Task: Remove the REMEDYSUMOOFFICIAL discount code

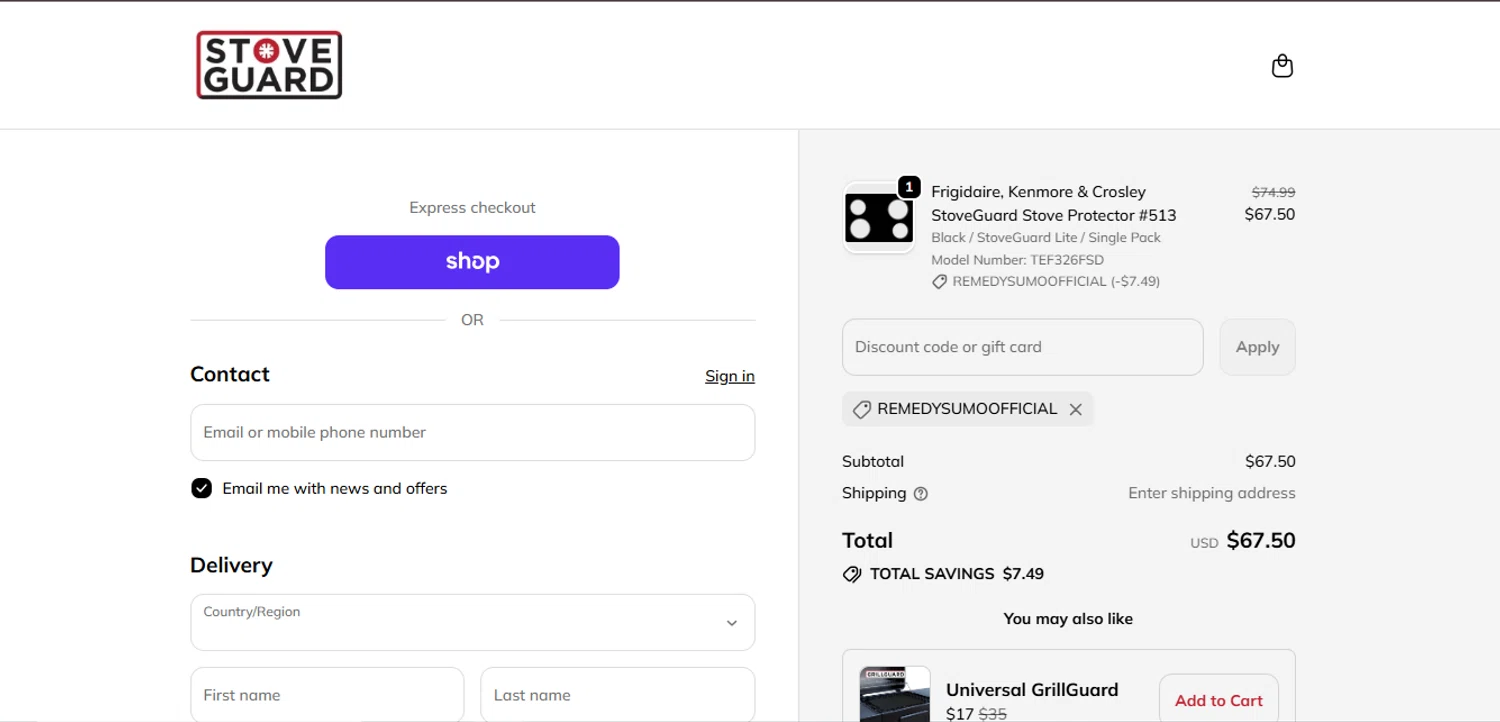Action: (1076, 409)
